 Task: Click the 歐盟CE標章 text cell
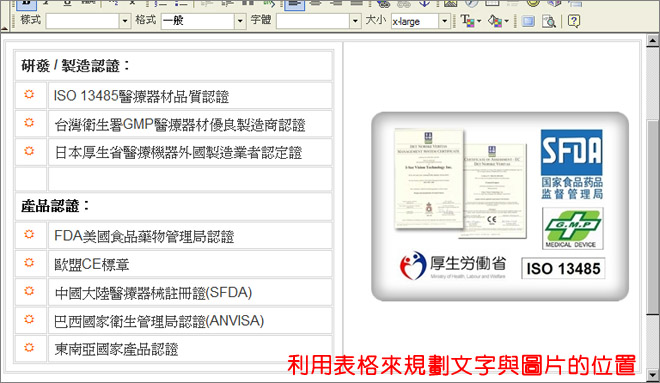[190, 264]
